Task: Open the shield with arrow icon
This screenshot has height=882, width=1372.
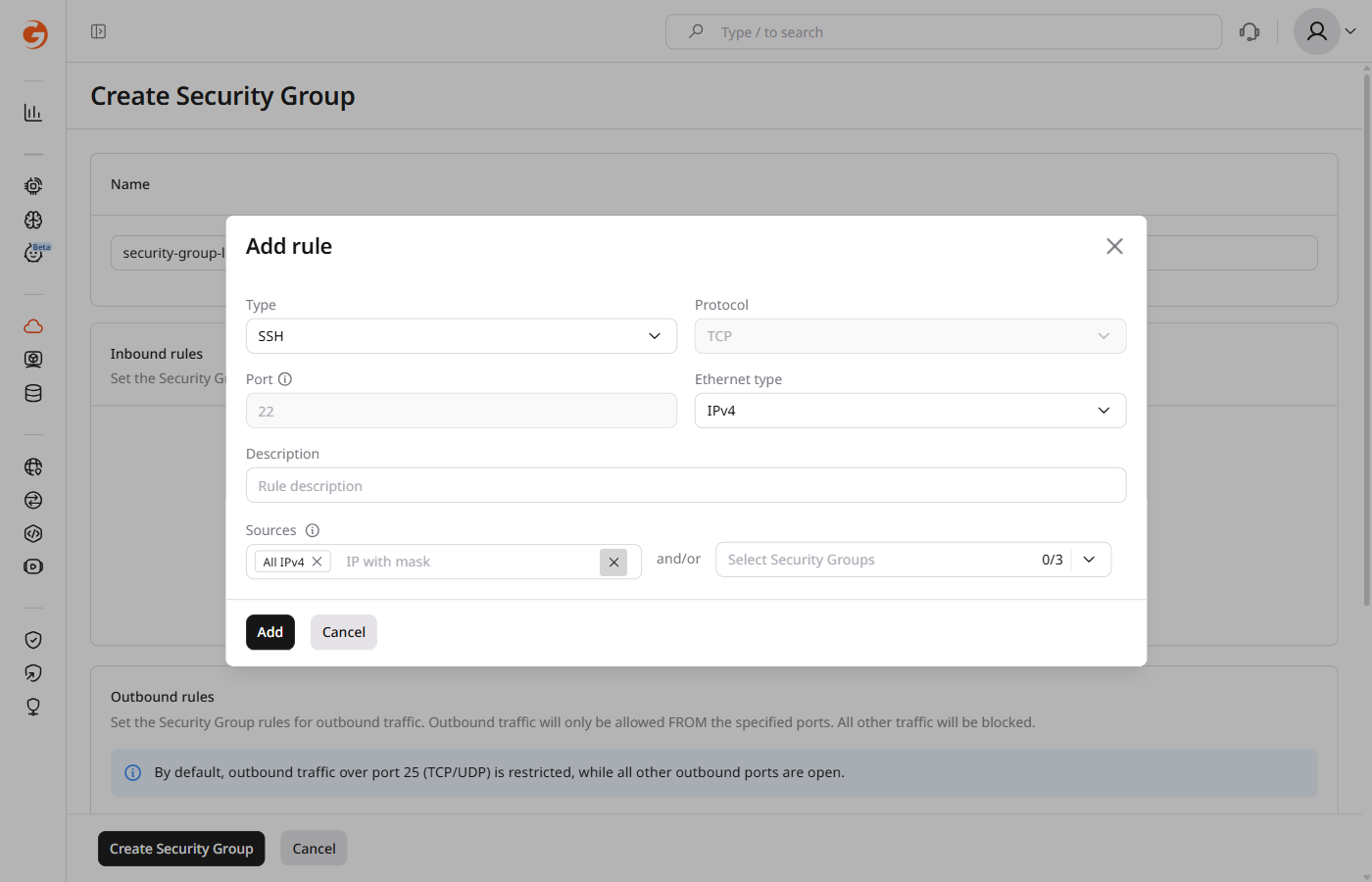Action: [x=33, y=673]
